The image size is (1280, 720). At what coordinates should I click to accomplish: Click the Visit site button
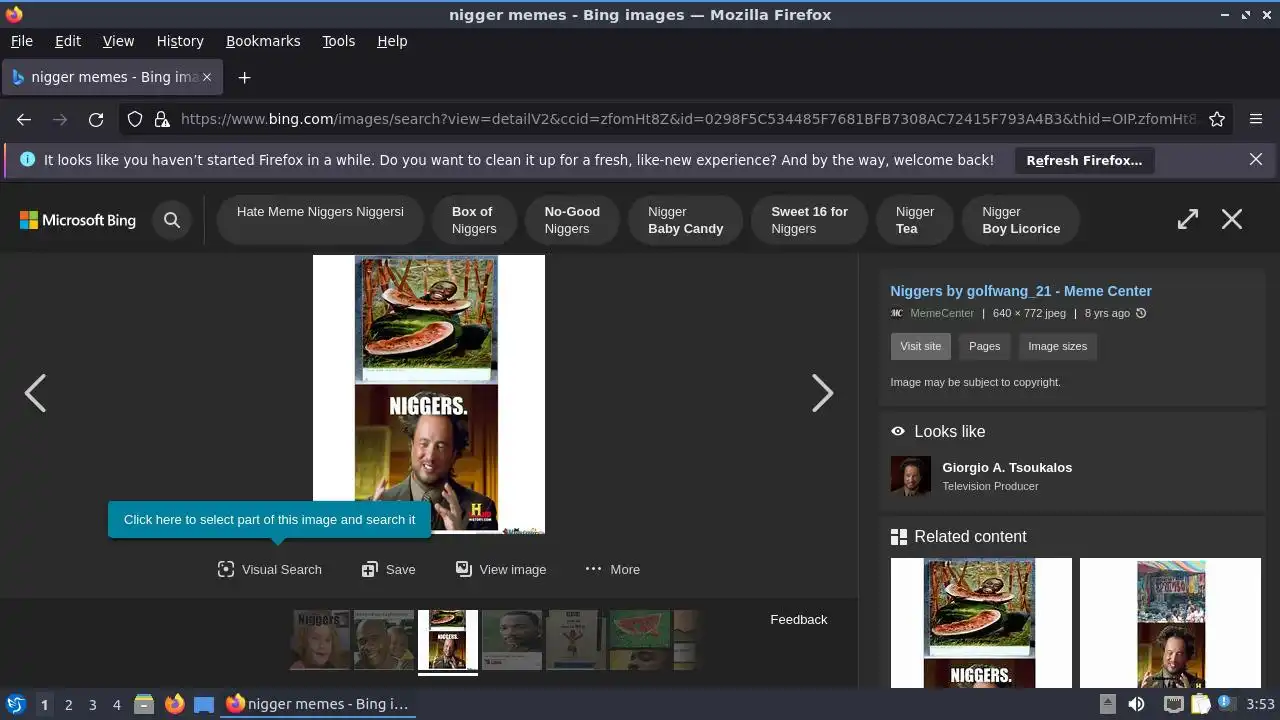[x=920, y=346]
